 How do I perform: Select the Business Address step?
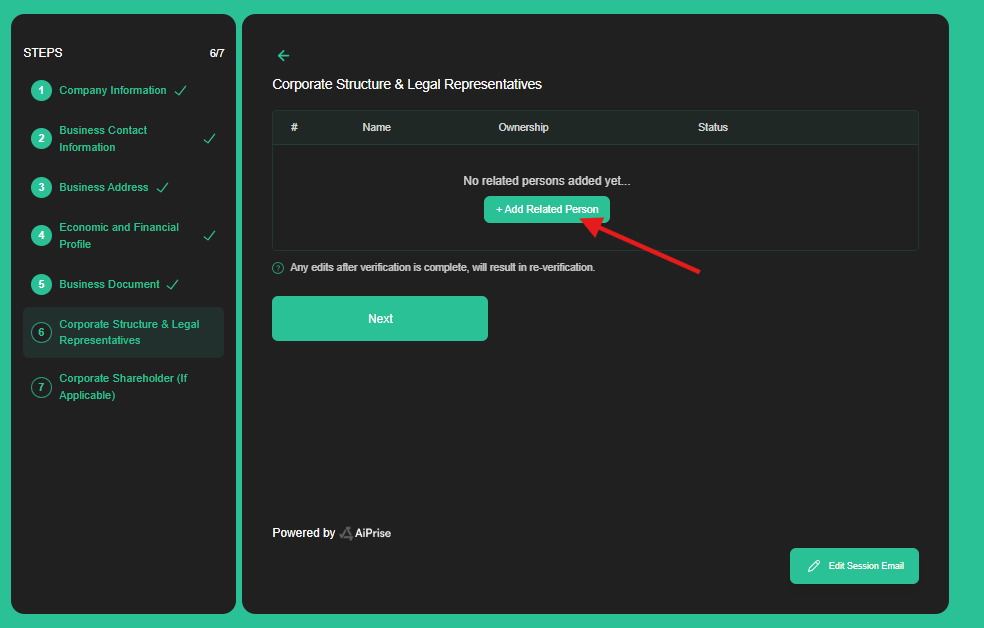(x=104, y=187)
